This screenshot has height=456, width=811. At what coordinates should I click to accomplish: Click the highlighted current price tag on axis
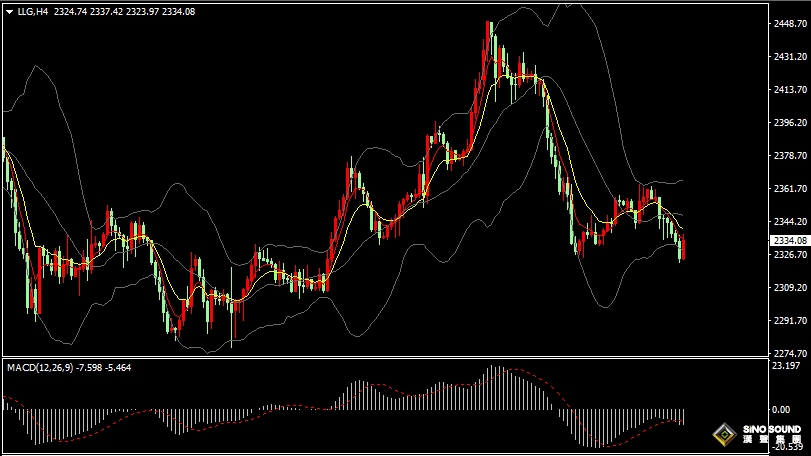point(789,241)
